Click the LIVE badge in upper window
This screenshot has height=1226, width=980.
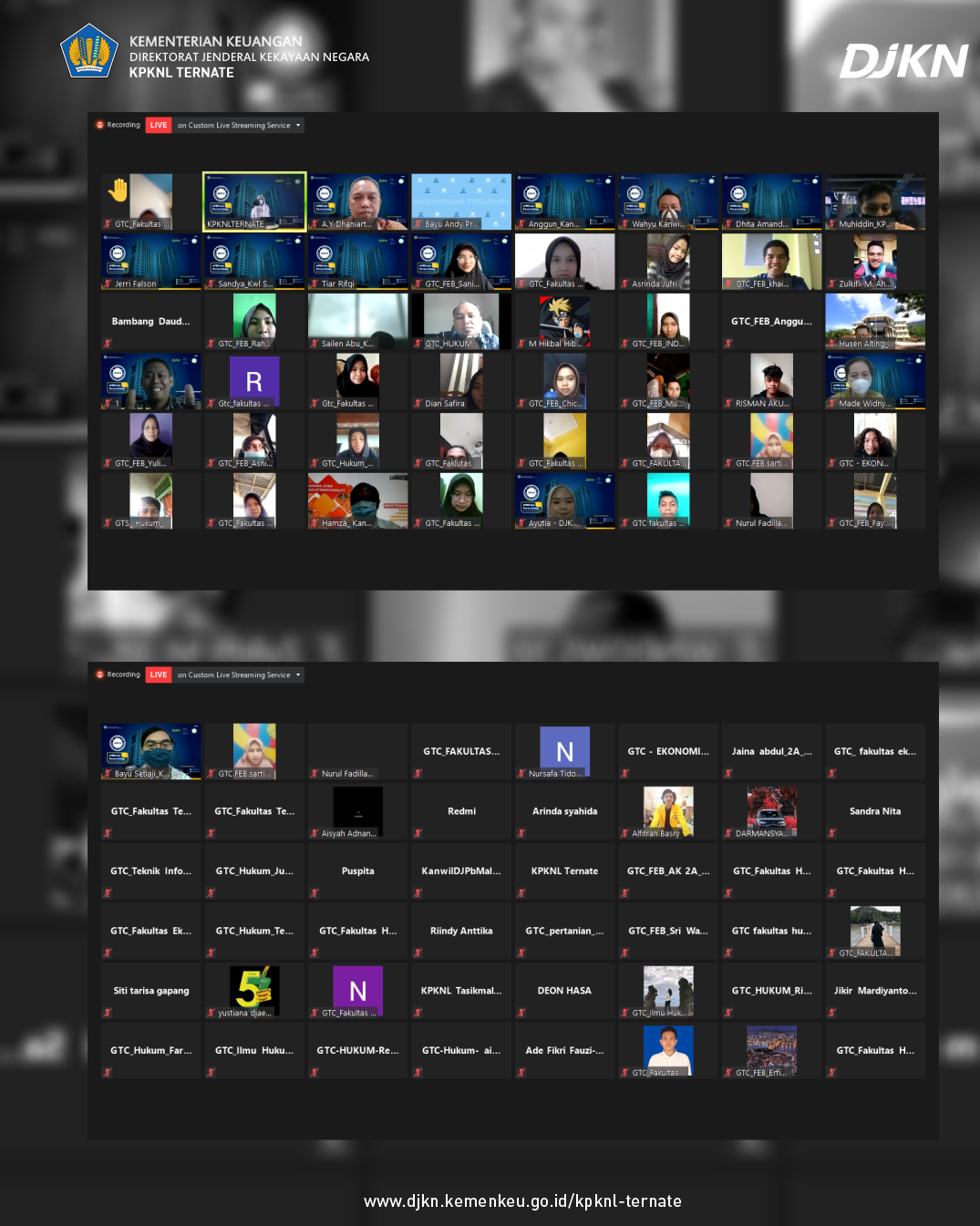coord(159,125)
